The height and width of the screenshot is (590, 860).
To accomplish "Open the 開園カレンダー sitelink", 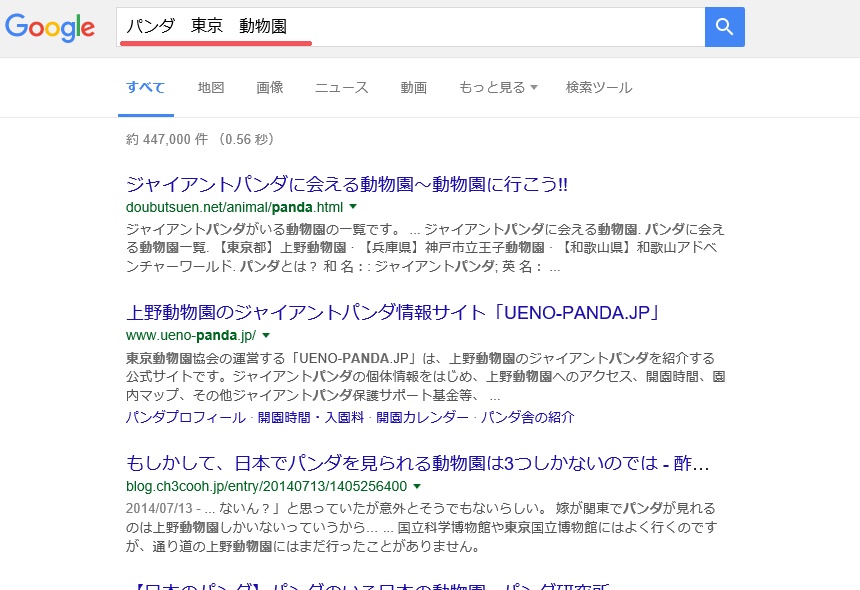I will tap(422, 417).
